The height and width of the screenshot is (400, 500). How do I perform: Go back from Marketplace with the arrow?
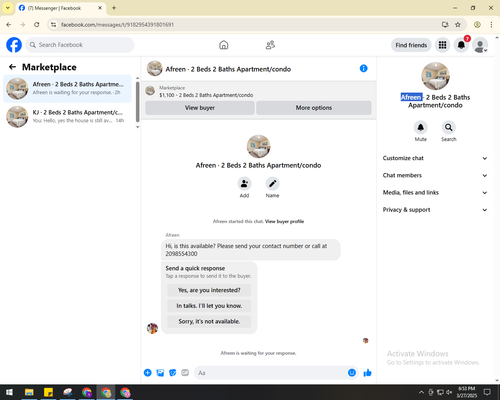pyautogui.click(x=12, y=67)
